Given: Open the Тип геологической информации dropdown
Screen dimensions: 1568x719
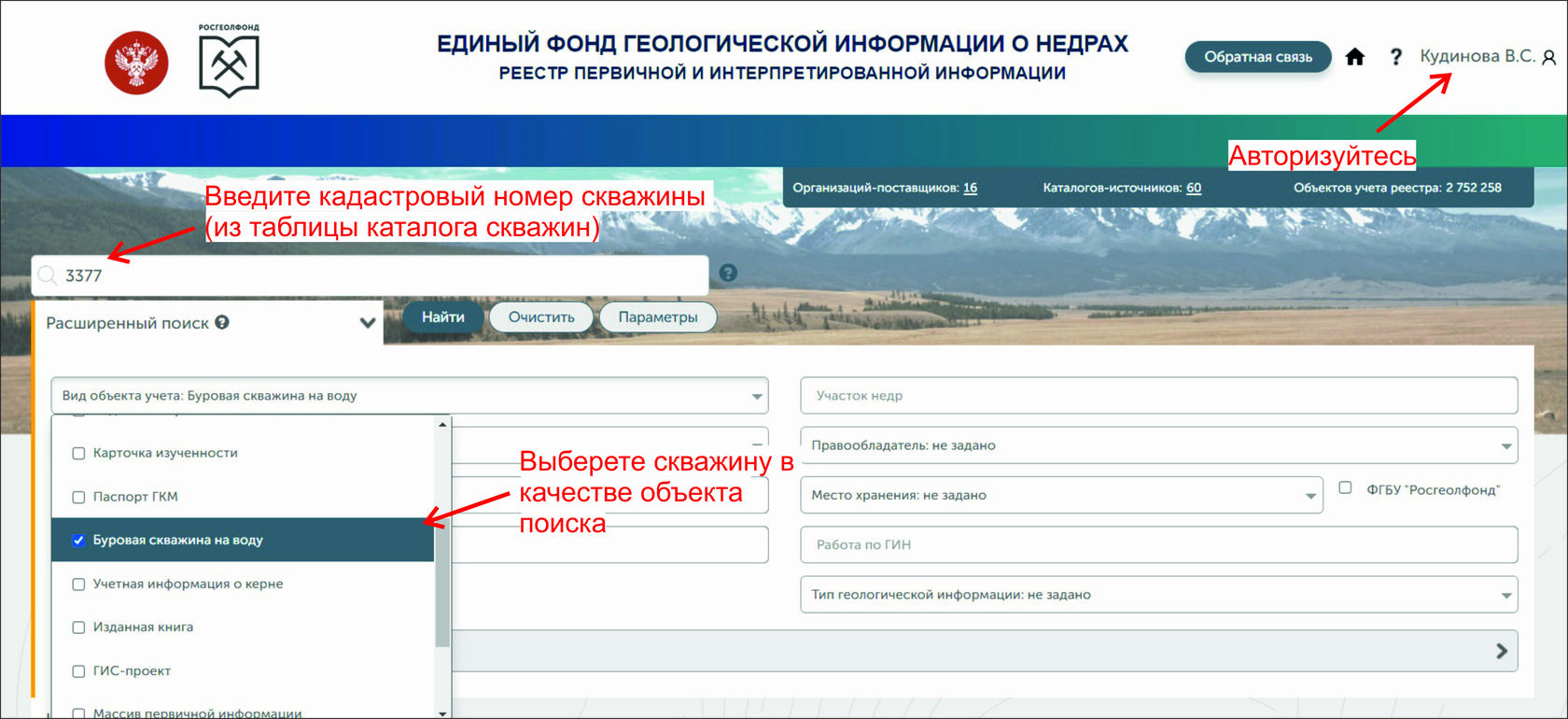Looking at the screenshot, I should pyautogui.click(x=1159, y=595).
